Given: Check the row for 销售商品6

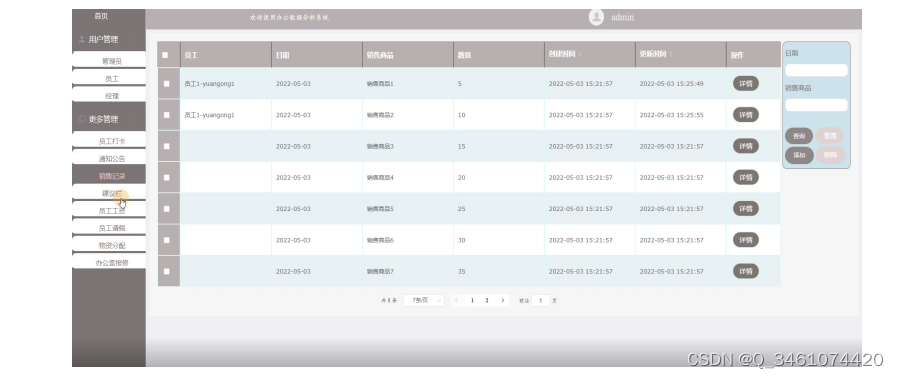Looking at the screenshot, I should point(167,240).
